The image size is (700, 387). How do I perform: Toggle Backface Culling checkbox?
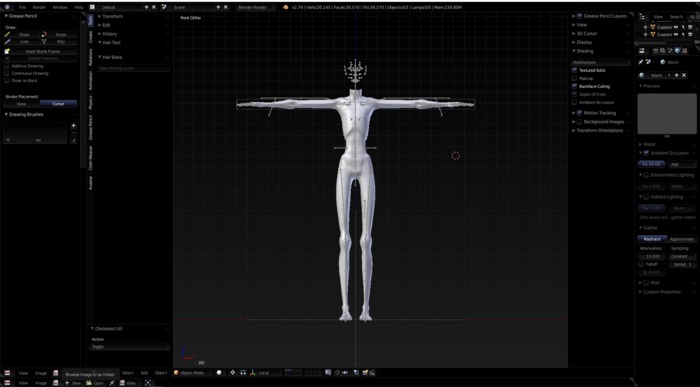(575, 86)
